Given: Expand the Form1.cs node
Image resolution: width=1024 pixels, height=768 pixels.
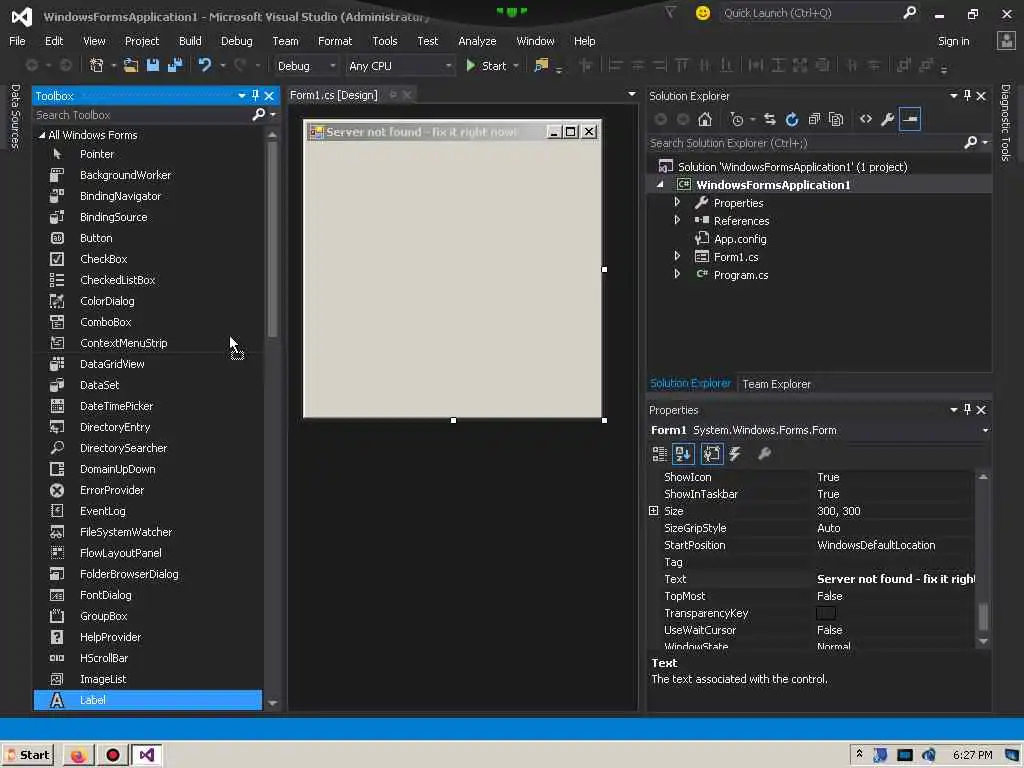Looking at the screenshot, I should [x=677, y=256].
